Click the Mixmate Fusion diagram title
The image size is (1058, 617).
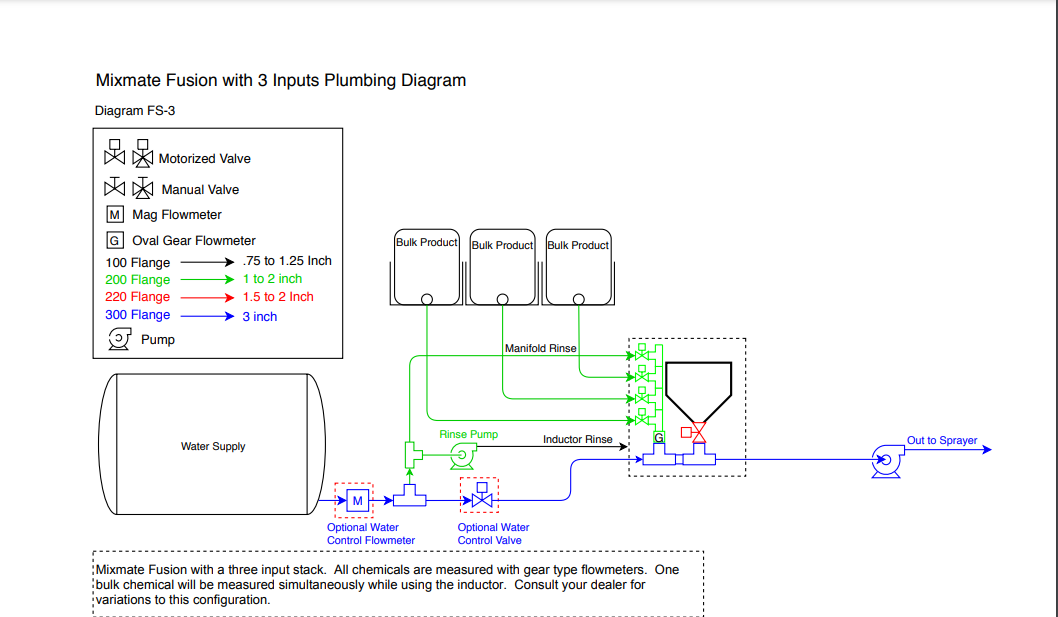tap(280, 80)
